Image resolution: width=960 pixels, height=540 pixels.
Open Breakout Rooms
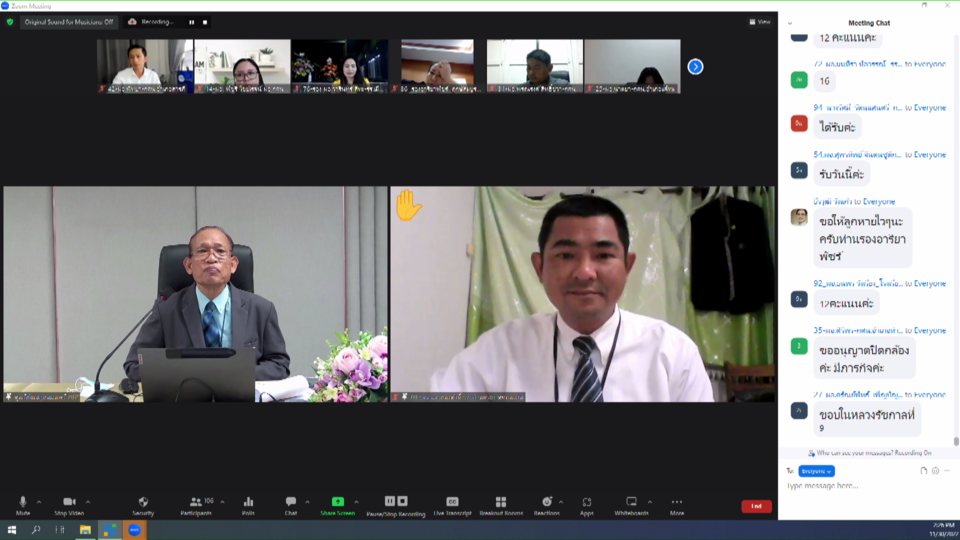(x=501, y=506)
